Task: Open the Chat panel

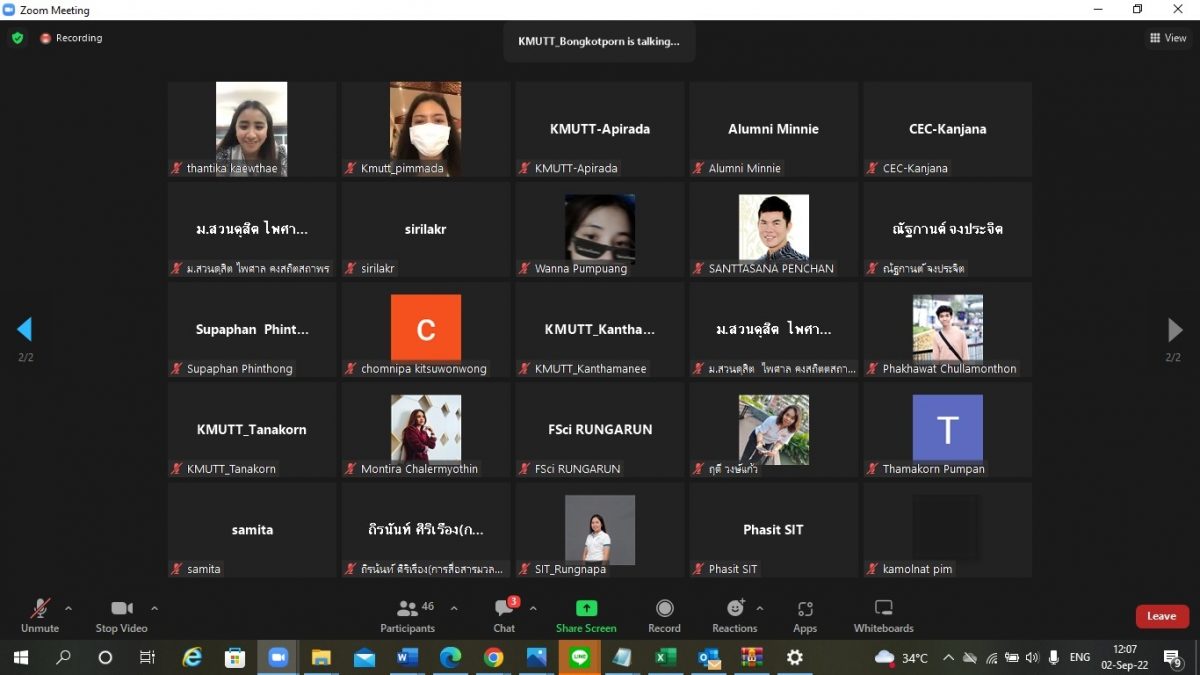Action: click(505, 615)
